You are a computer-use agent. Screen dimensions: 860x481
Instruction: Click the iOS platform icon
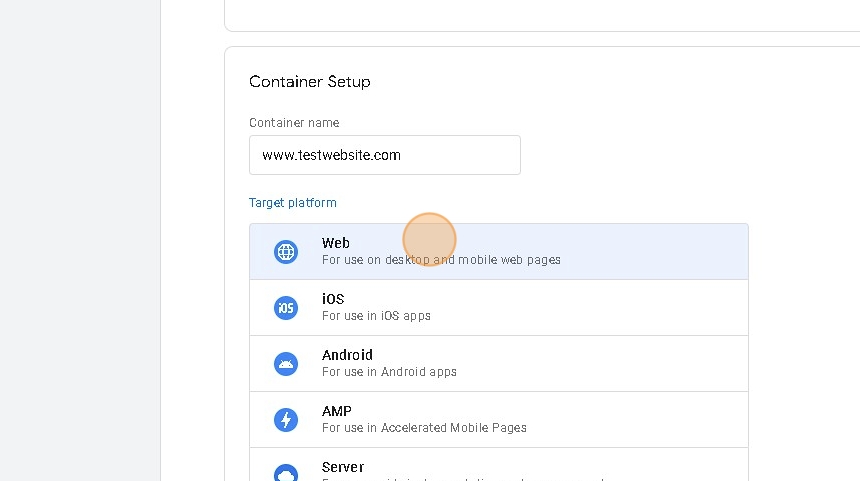click(x=286, y=308)
